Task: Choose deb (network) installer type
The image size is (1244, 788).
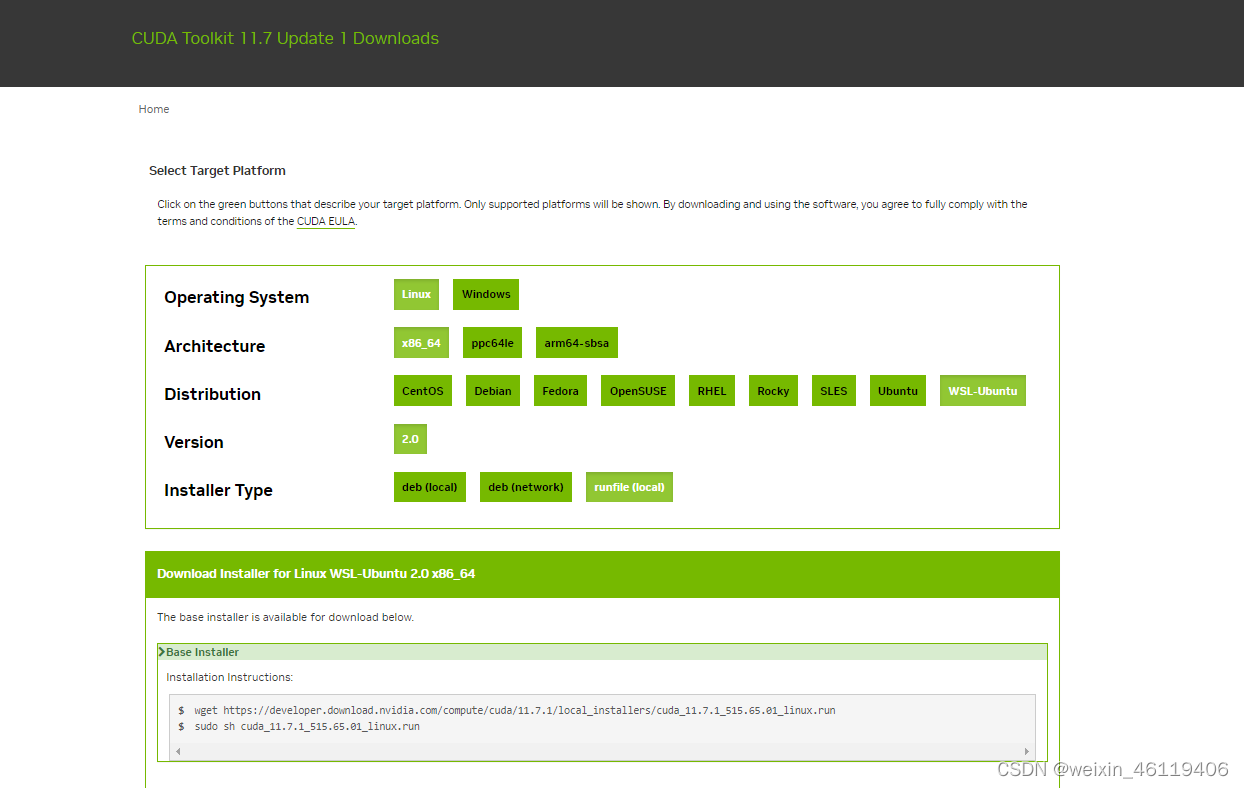Action: (526, 487)
